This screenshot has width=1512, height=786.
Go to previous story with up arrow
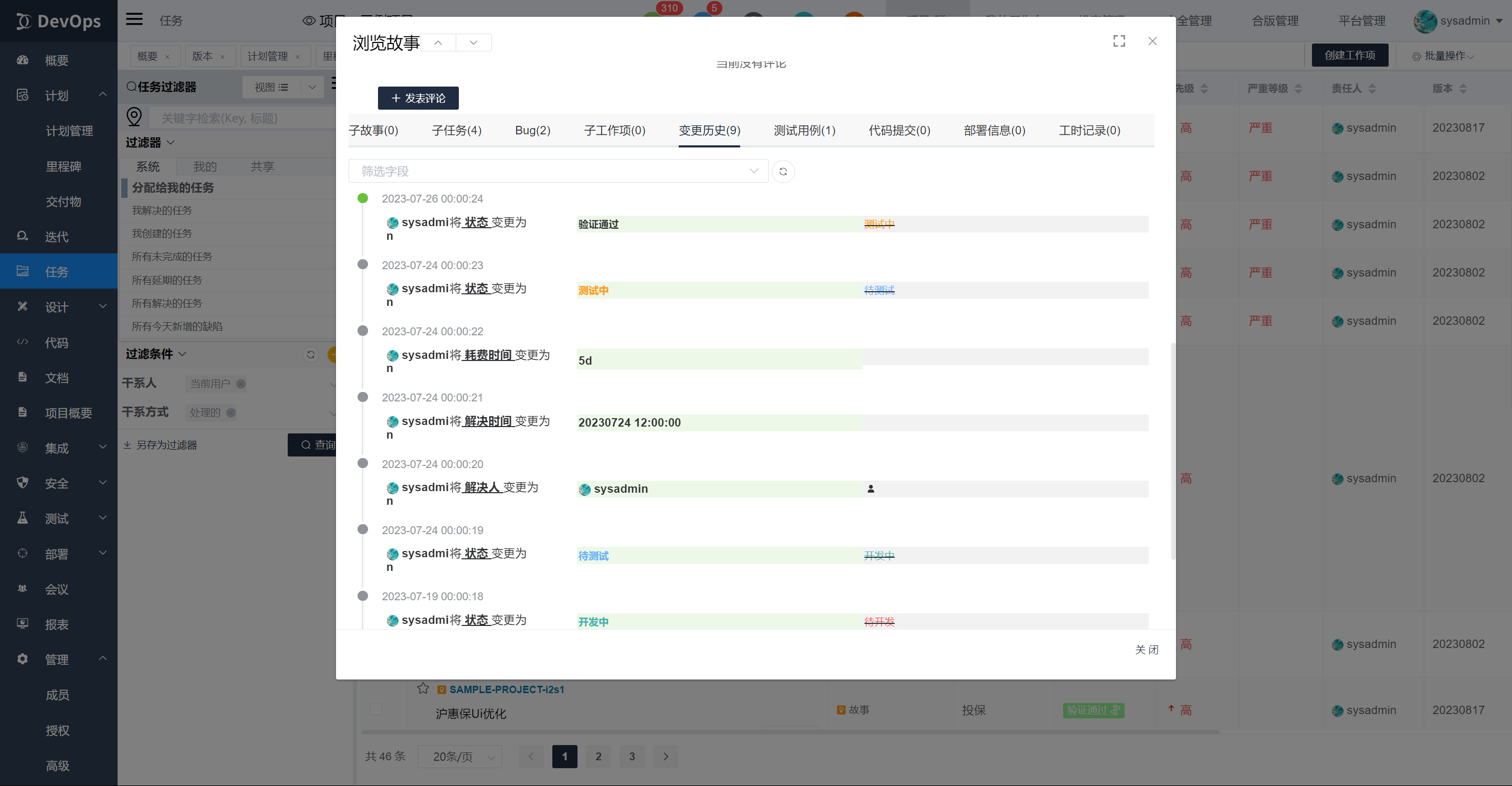438,42
